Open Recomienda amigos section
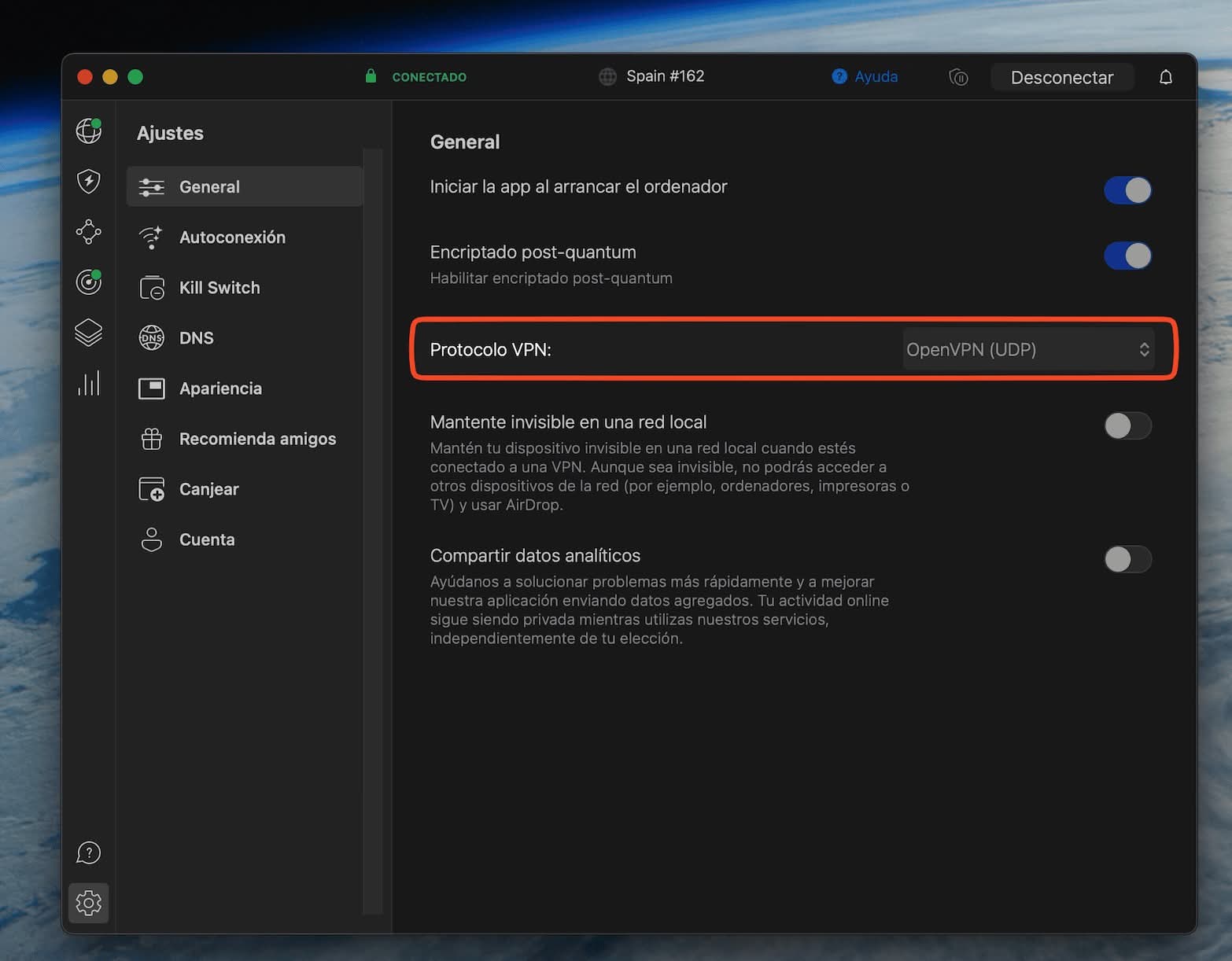This screenshot has height=961, width=1232. [x=245, y=439]
